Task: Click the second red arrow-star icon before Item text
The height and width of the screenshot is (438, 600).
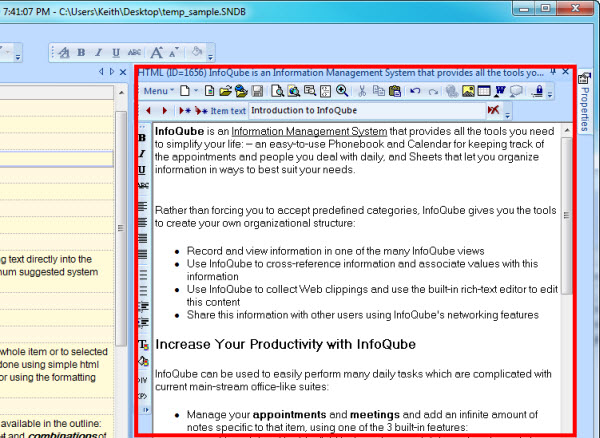Action: tap(201, 111)
